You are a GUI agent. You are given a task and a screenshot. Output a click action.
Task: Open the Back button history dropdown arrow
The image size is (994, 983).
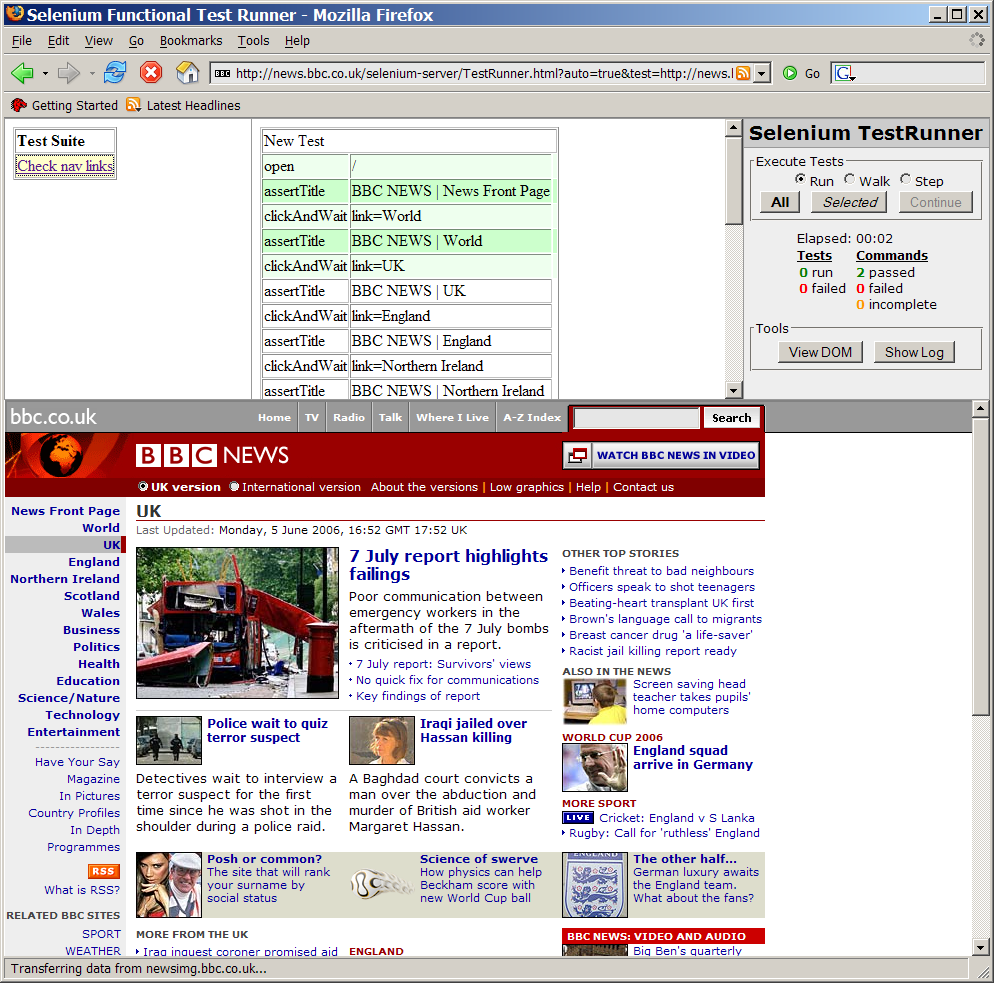45,74
